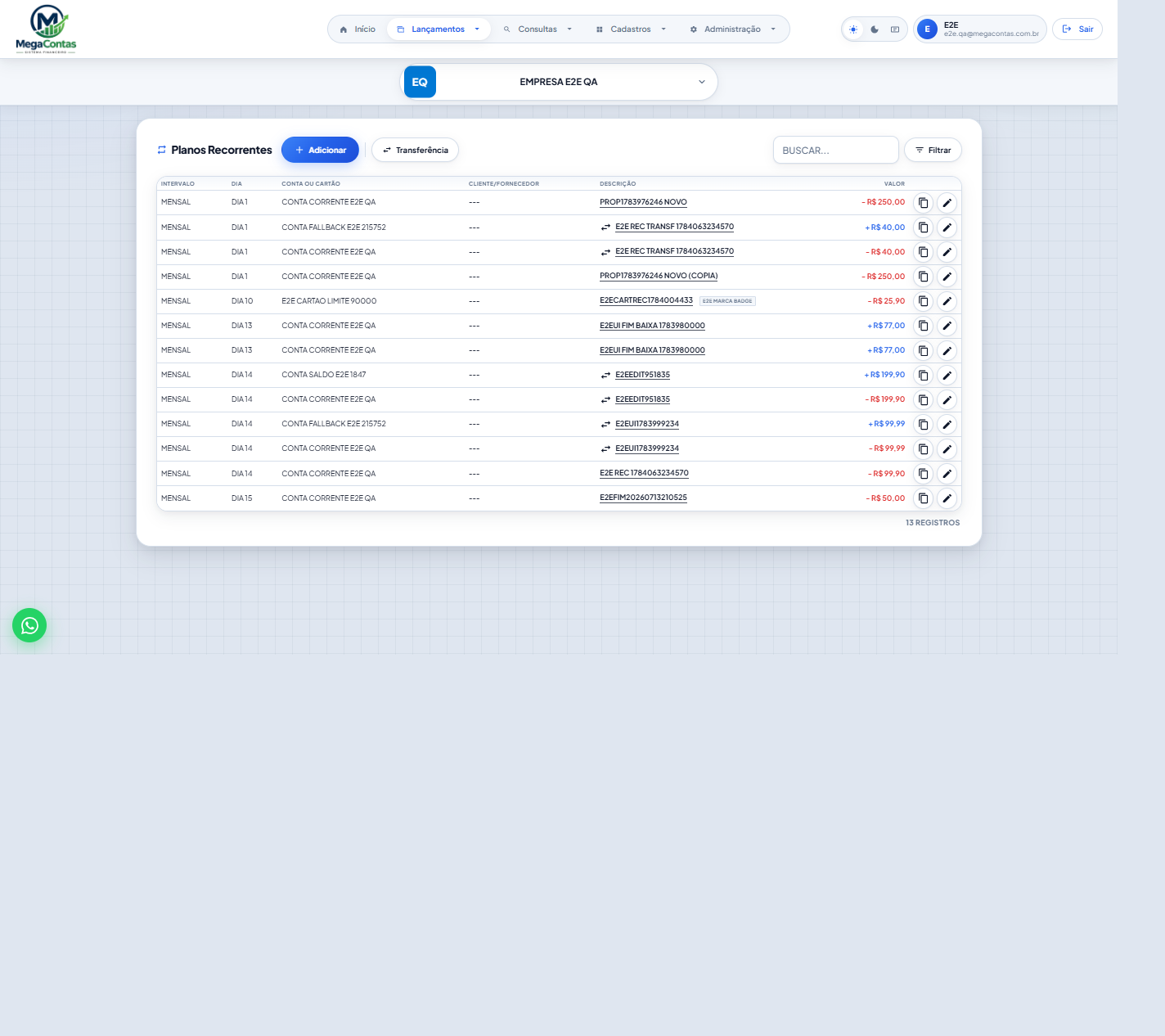Copy E2EUI1783999234 -R$ 99,99 row
Image resolution: width=1165 pixels, height=1036 pixels.
pyautogui.click(x=923, y=448)
